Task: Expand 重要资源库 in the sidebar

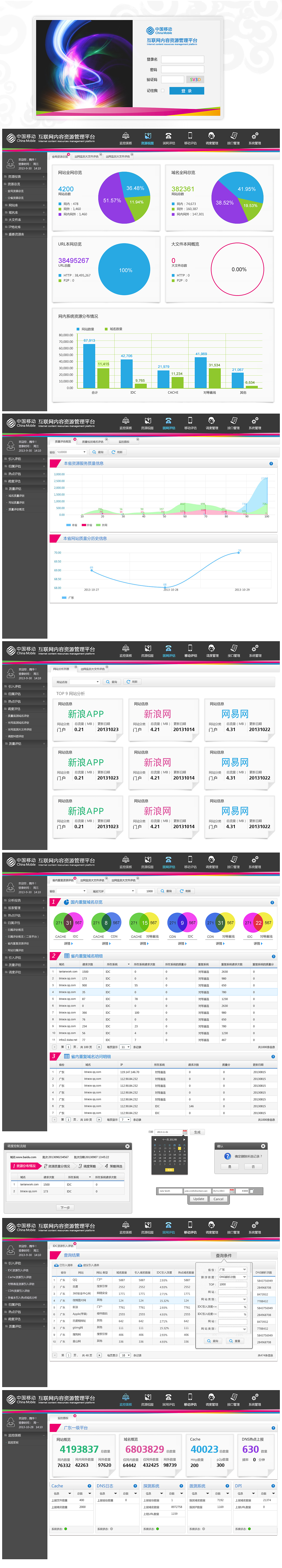Action: point(24,234)
